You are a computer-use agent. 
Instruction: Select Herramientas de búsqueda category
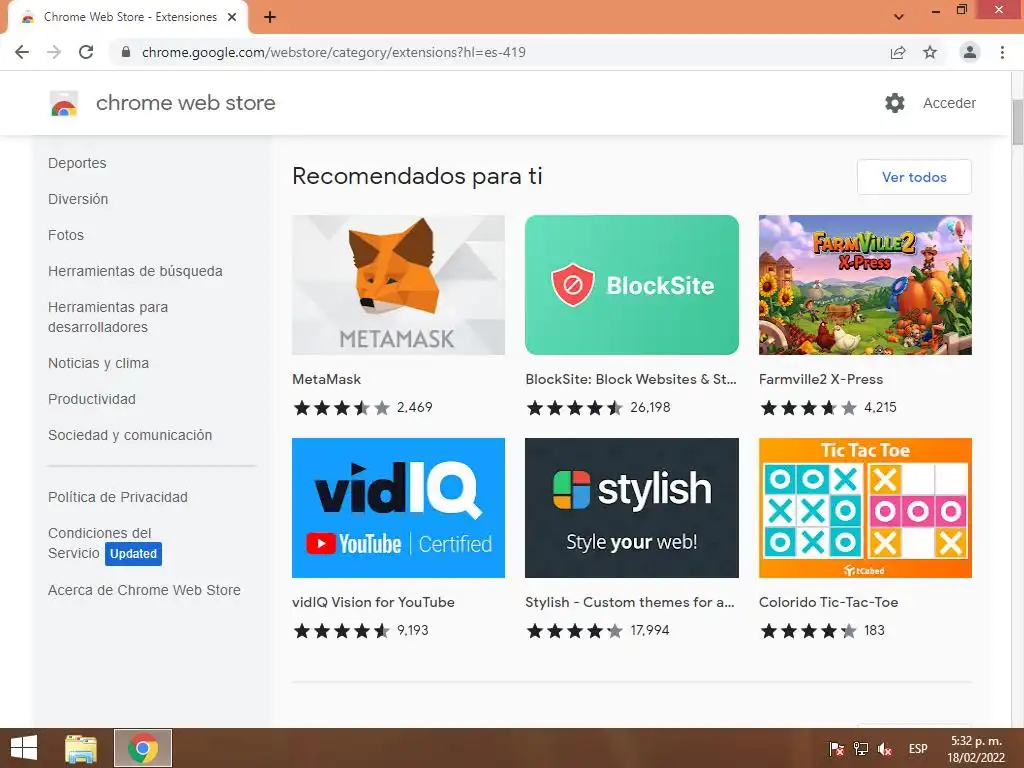[135, 271]
